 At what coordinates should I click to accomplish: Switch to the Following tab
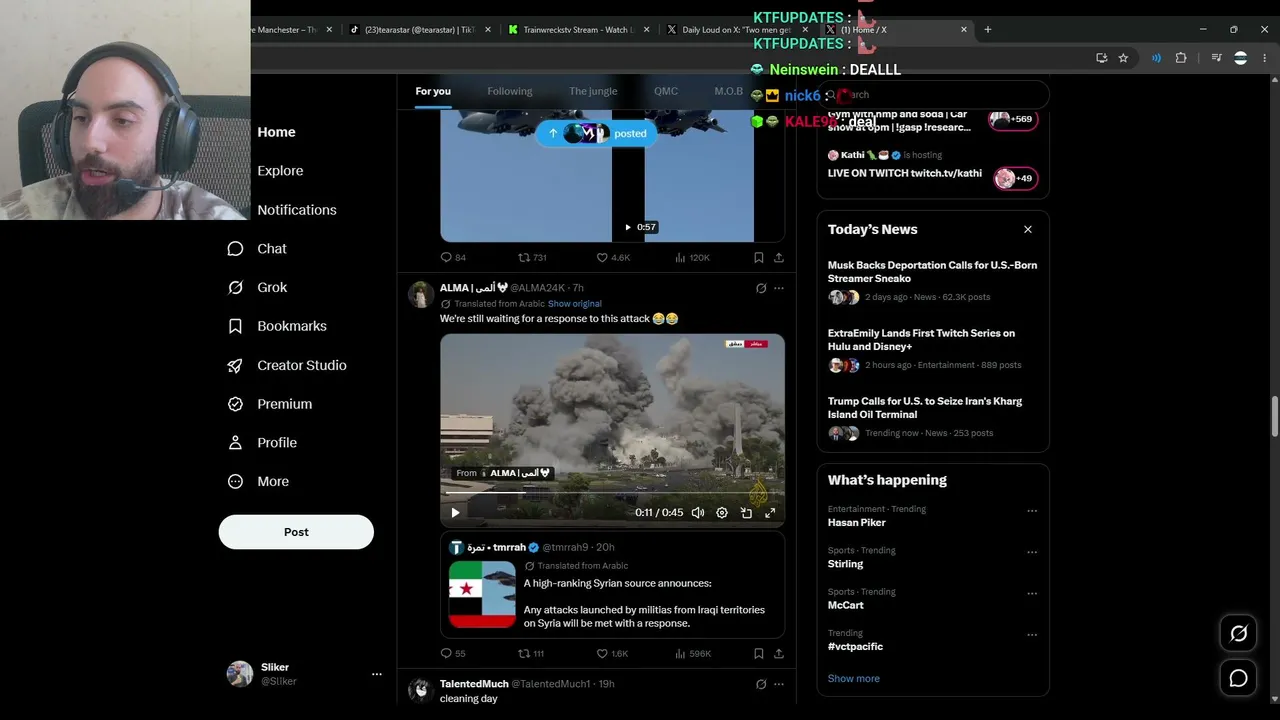coord(510,91)
